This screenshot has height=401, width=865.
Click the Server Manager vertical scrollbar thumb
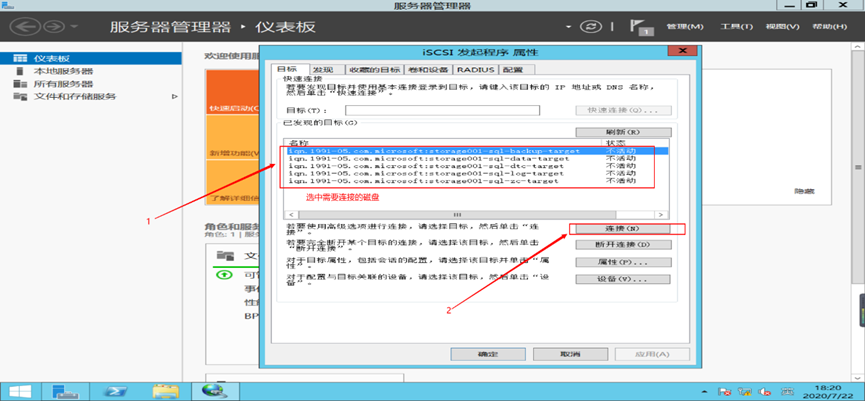point(858,167)
